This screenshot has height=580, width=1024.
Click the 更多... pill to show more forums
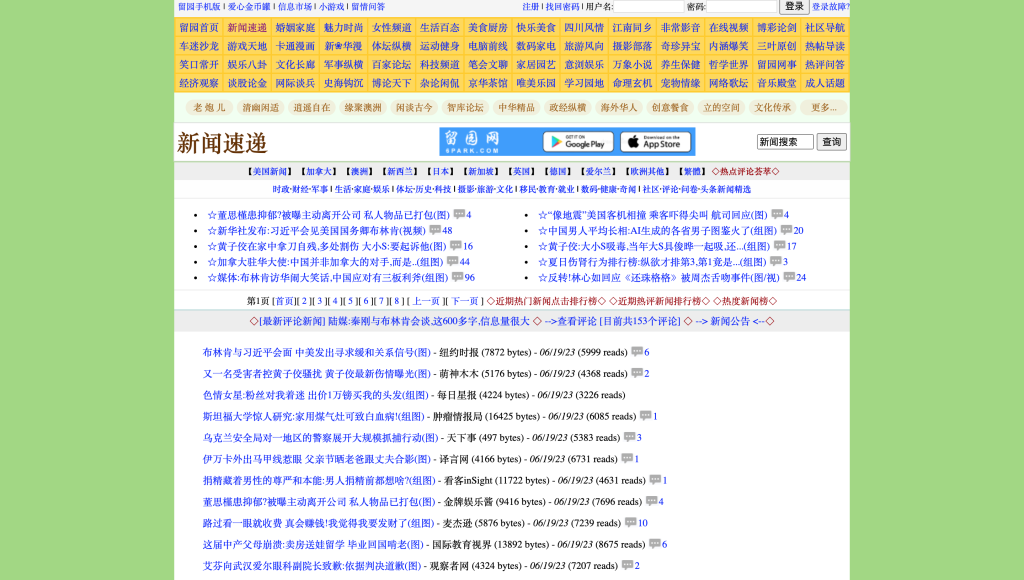pos(824,108)
